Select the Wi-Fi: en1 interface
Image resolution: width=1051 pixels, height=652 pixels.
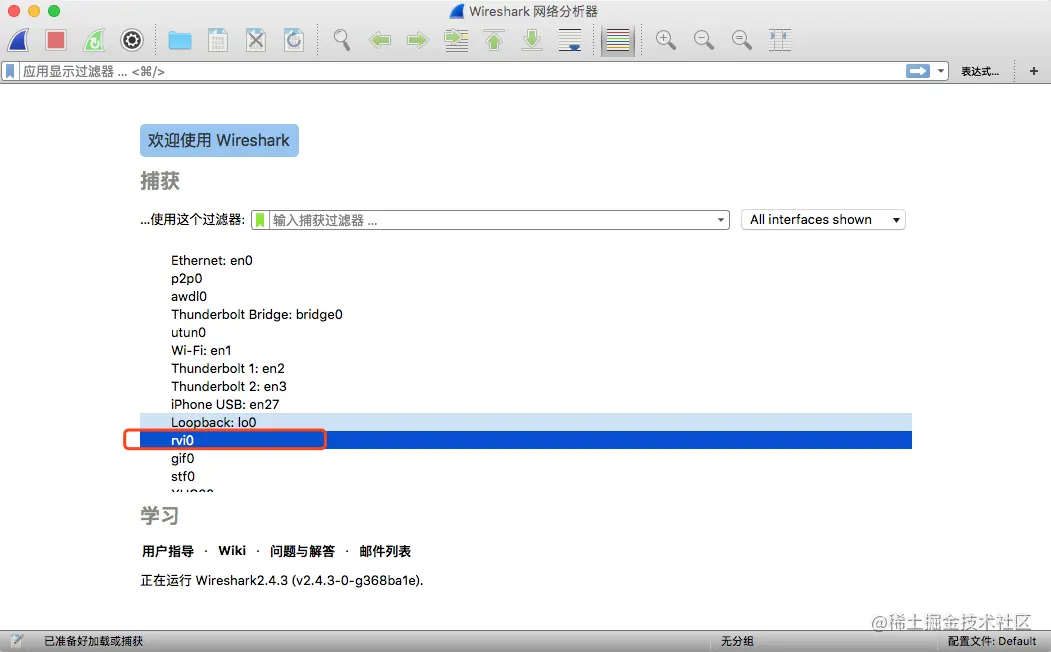click(201, 350)
